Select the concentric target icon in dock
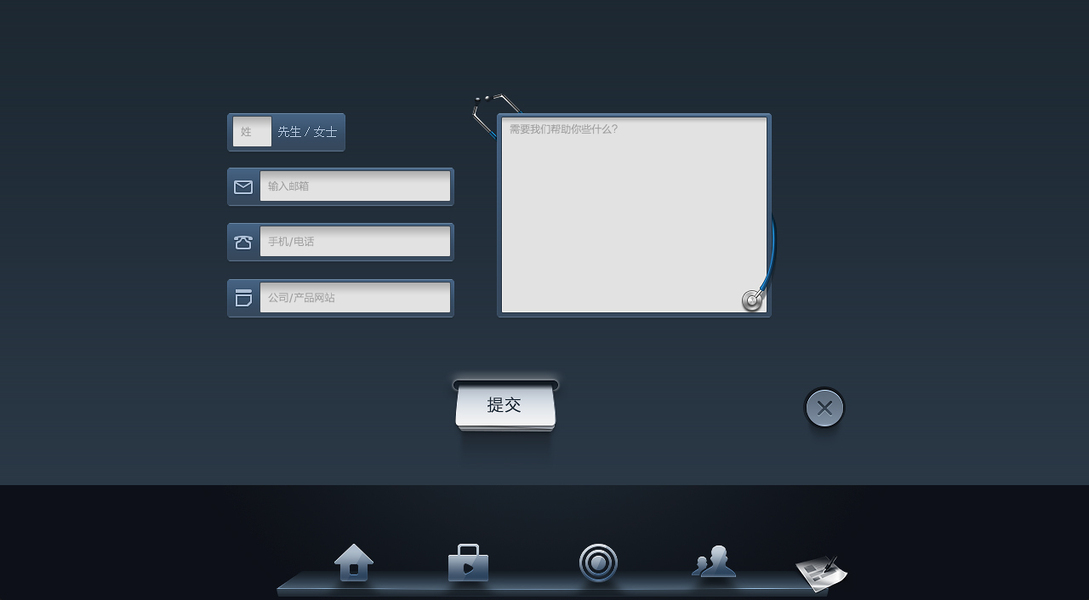The width and height of the screenshot is (1089, 600). 598,562
